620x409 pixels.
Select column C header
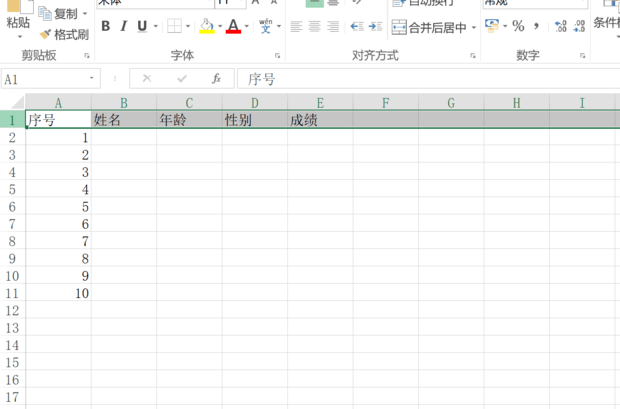(x=189, y=102)
